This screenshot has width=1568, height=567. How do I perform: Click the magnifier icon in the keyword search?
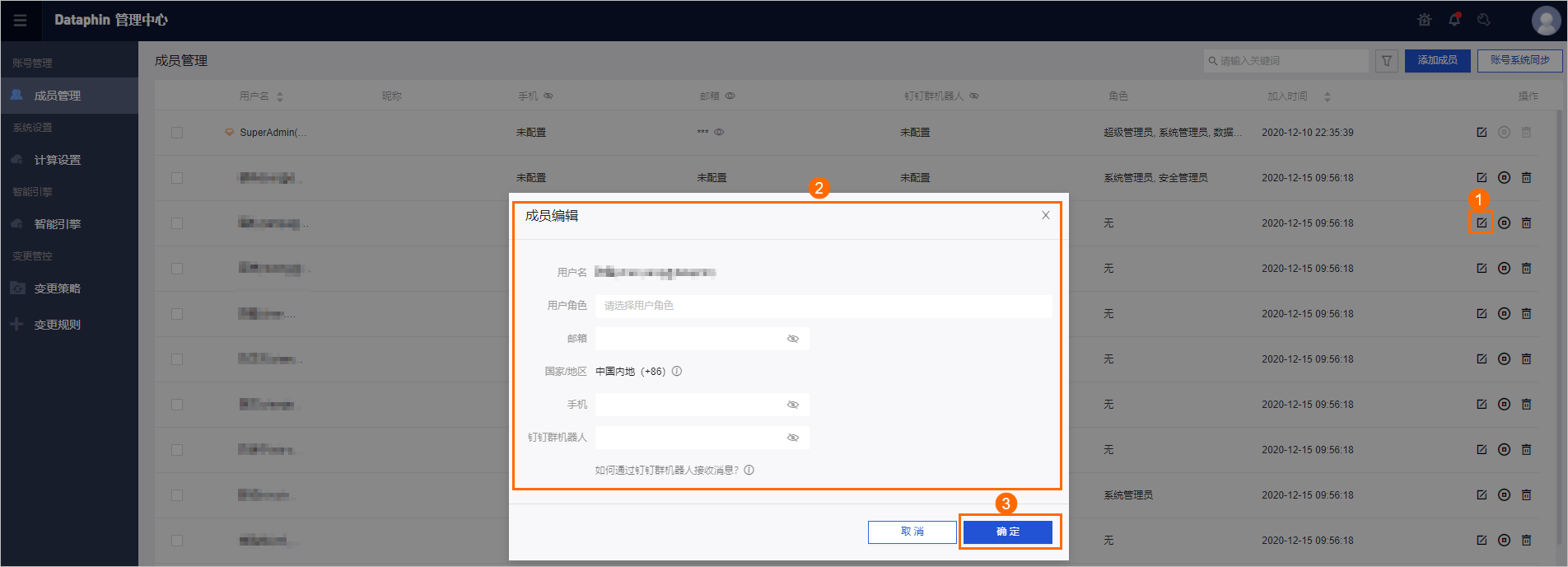point(1212,61)
